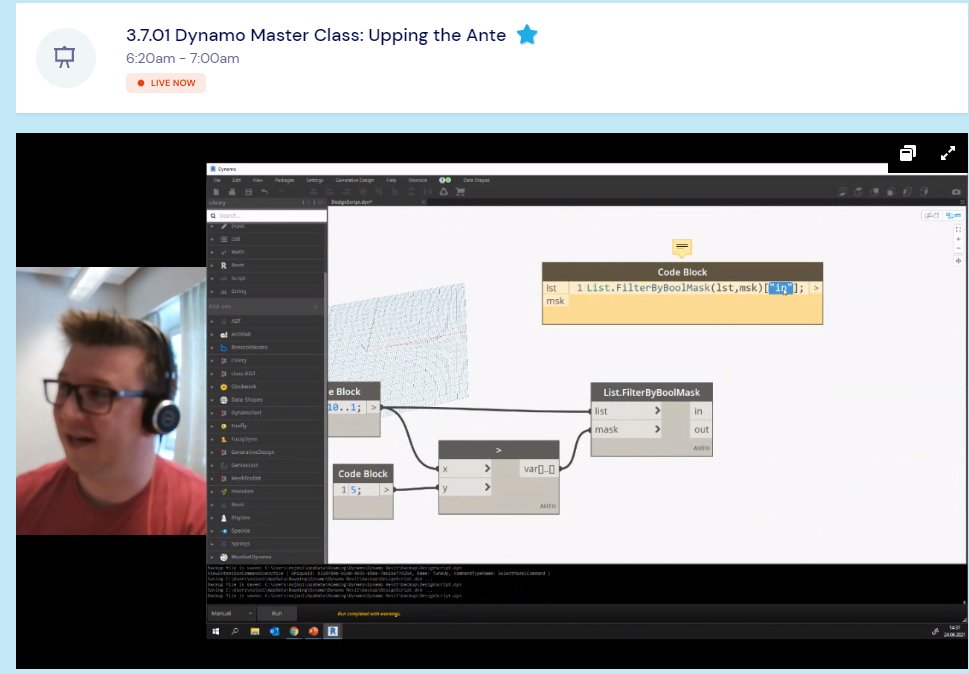Click the camera export image icon

pyautogui.click(x=956, y=192)
